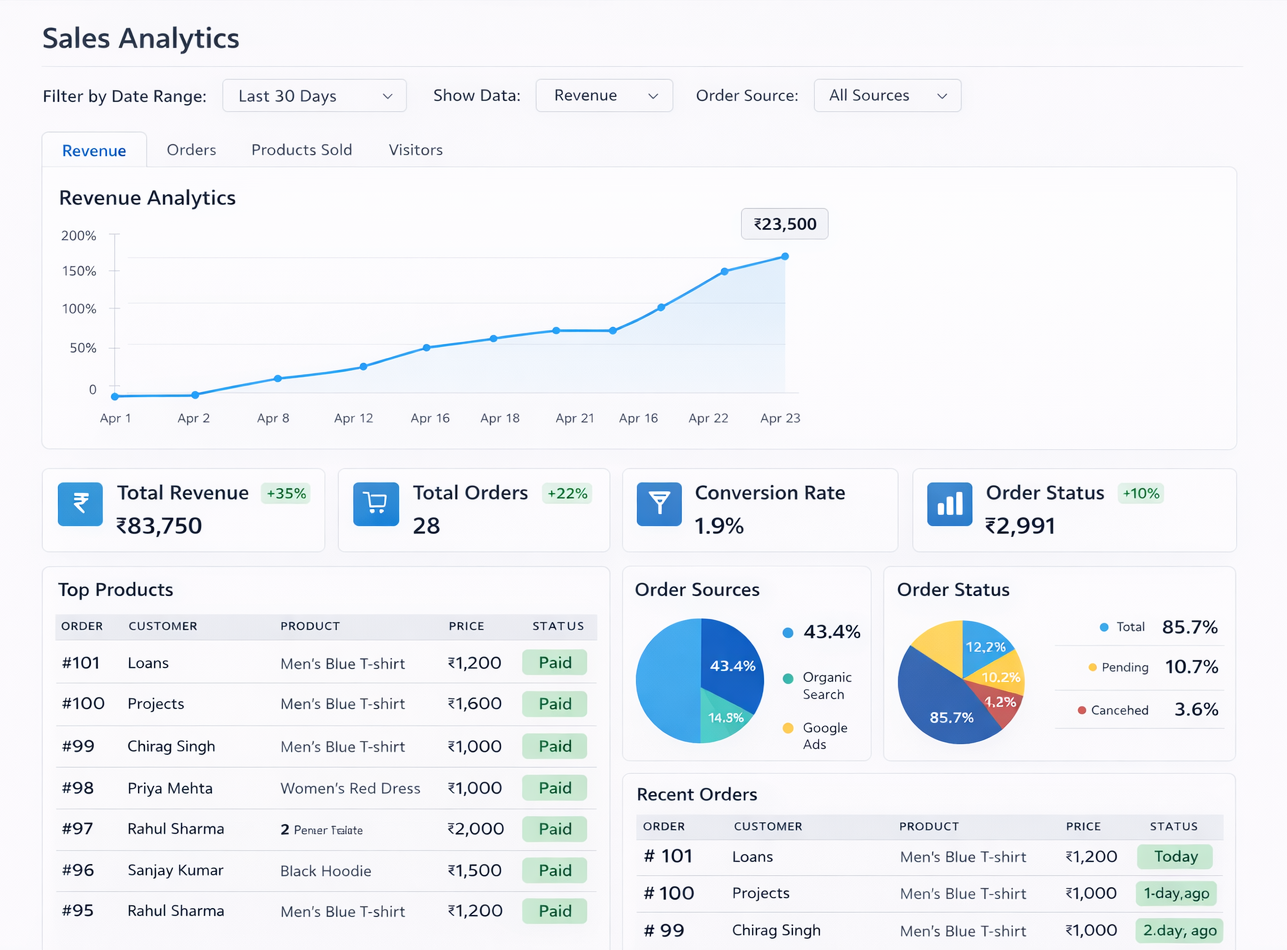This screenshot has height=950, width=1287.
Task: Click the blue legend dot for 43.4%
Action: [x=788, y=633]
